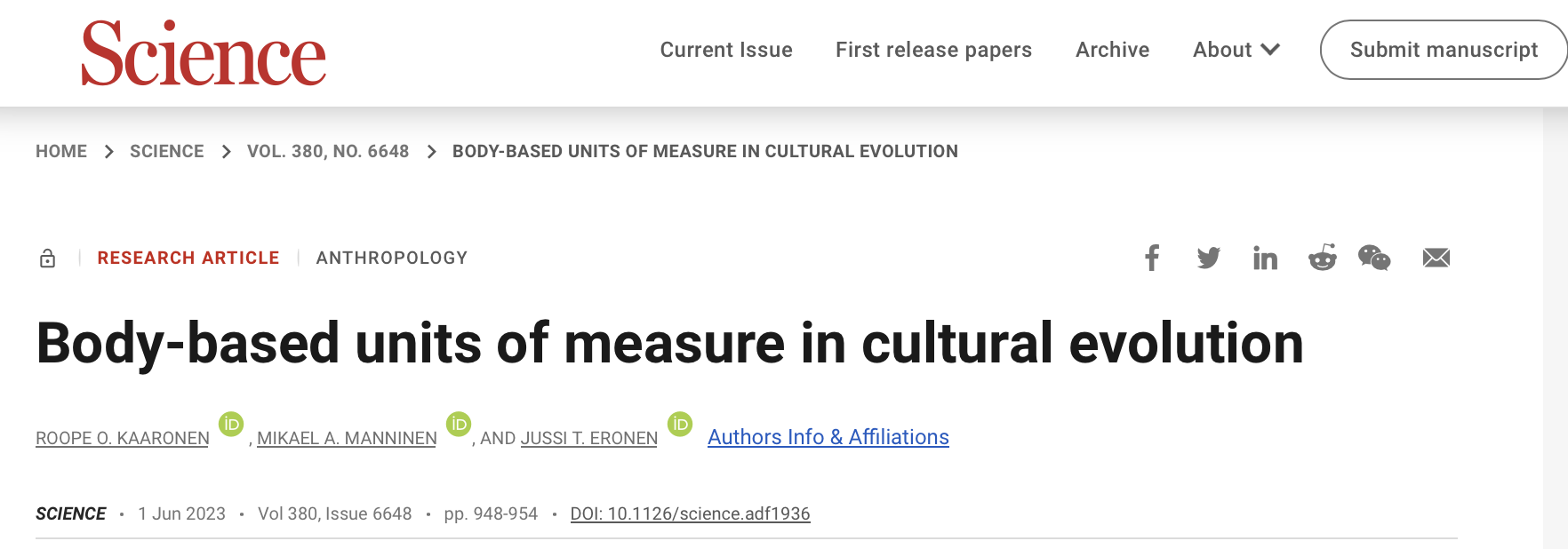Click the Science logo
The height and width of the screenshot is (549, 1568).
pyautogui.click(x=204, y=54)
